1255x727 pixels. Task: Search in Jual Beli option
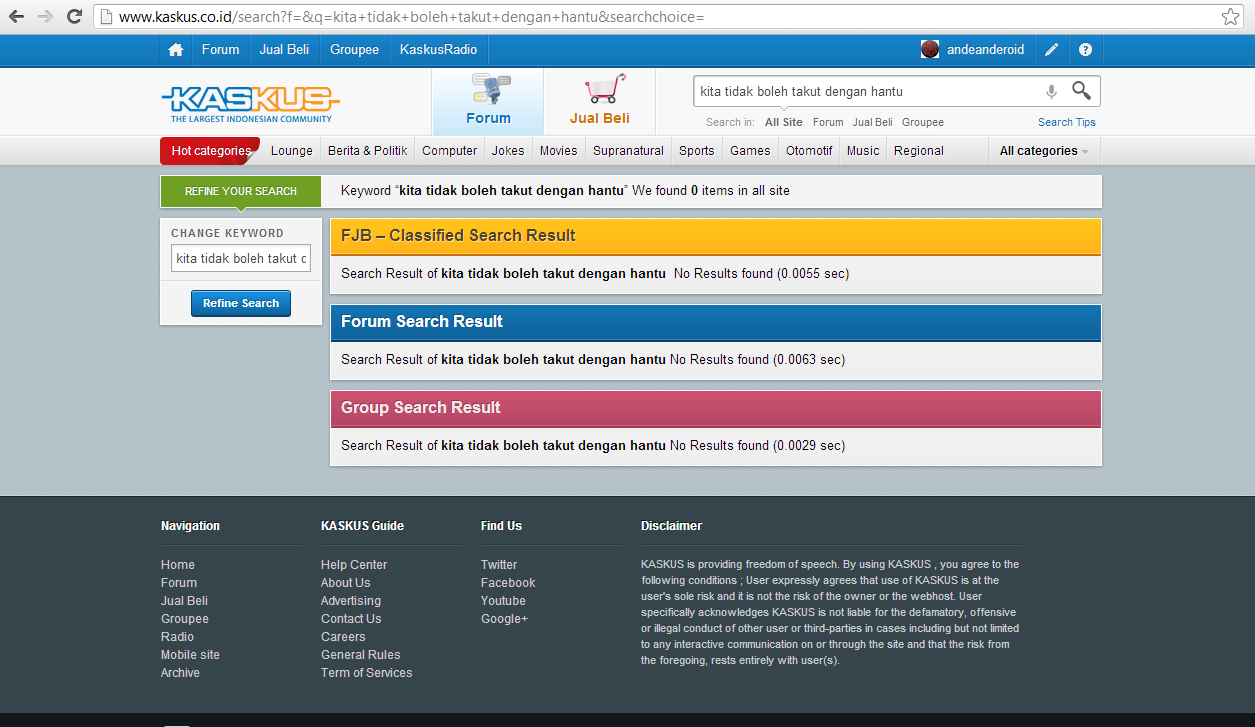[x=873, y=123]
